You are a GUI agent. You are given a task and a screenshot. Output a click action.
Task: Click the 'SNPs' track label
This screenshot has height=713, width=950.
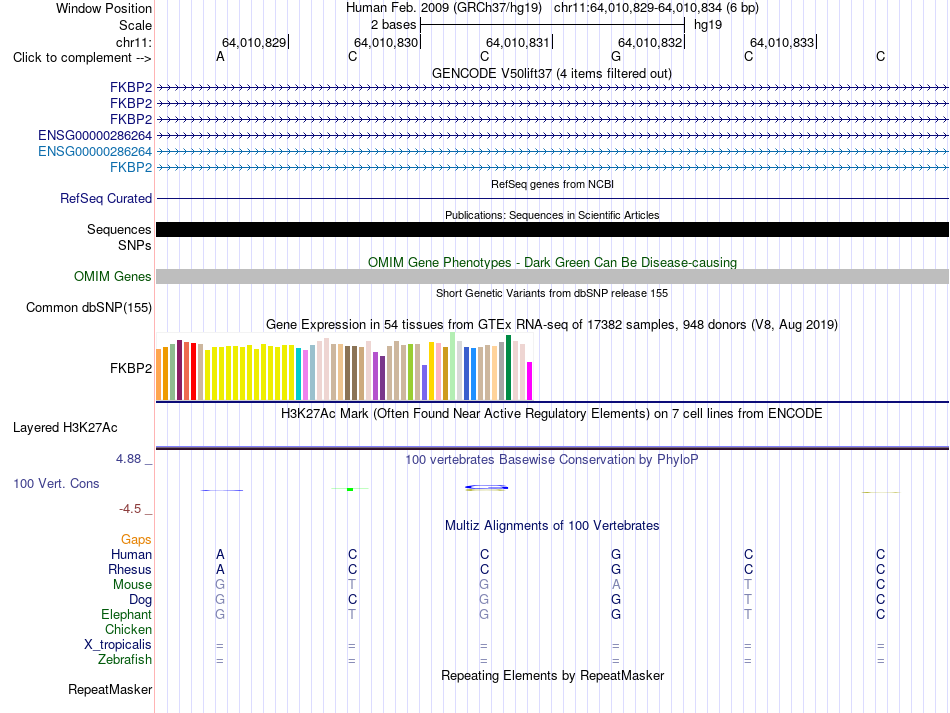(135, 245)
